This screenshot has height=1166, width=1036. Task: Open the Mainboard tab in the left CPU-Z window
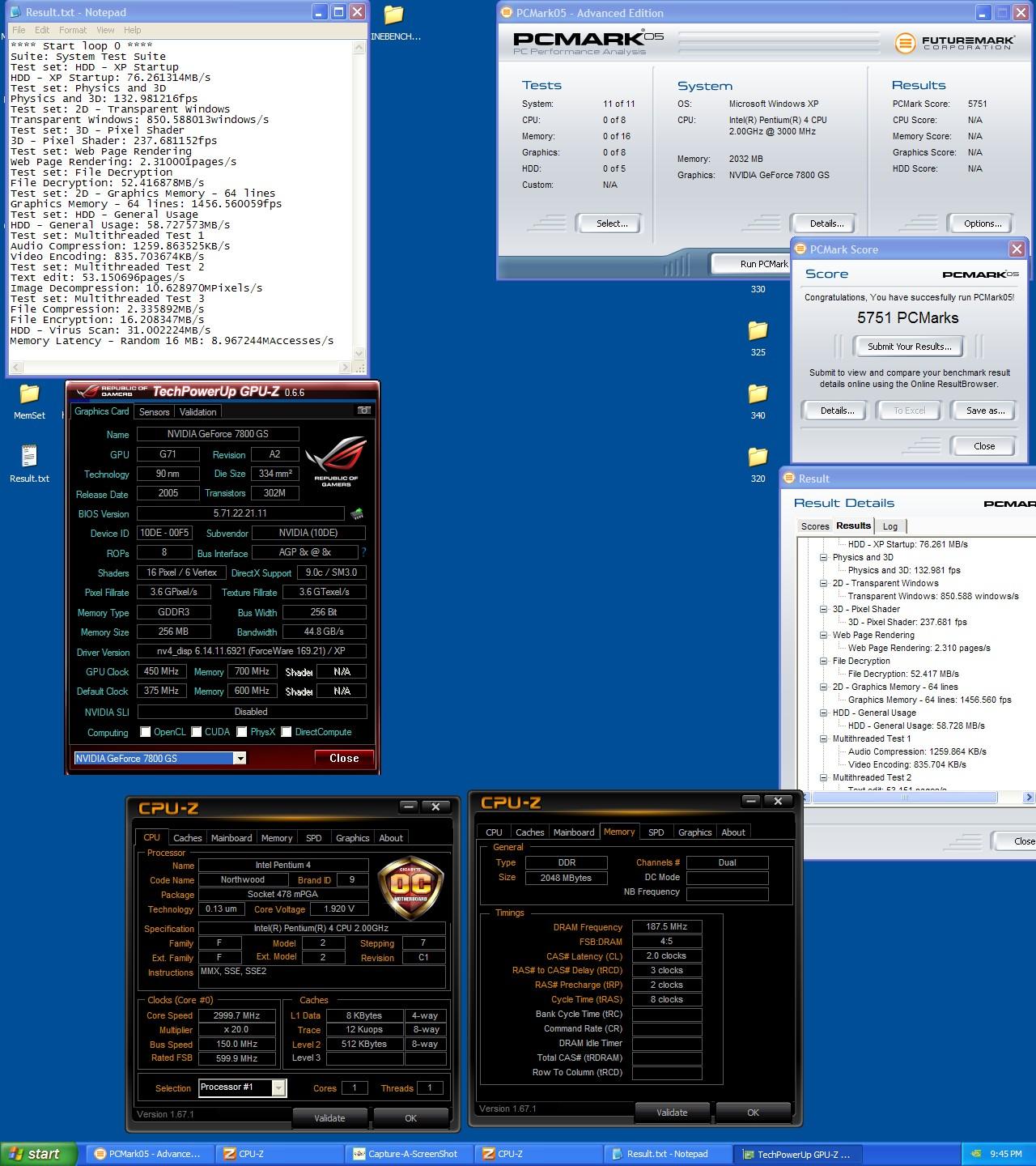coord(231,838)
